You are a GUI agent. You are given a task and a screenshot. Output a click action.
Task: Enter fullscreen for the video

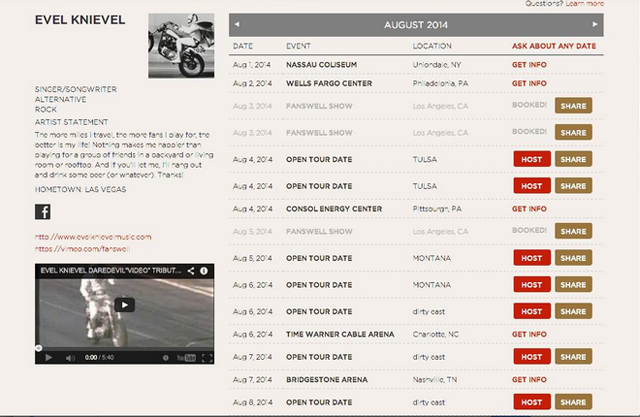click(207, 358)
